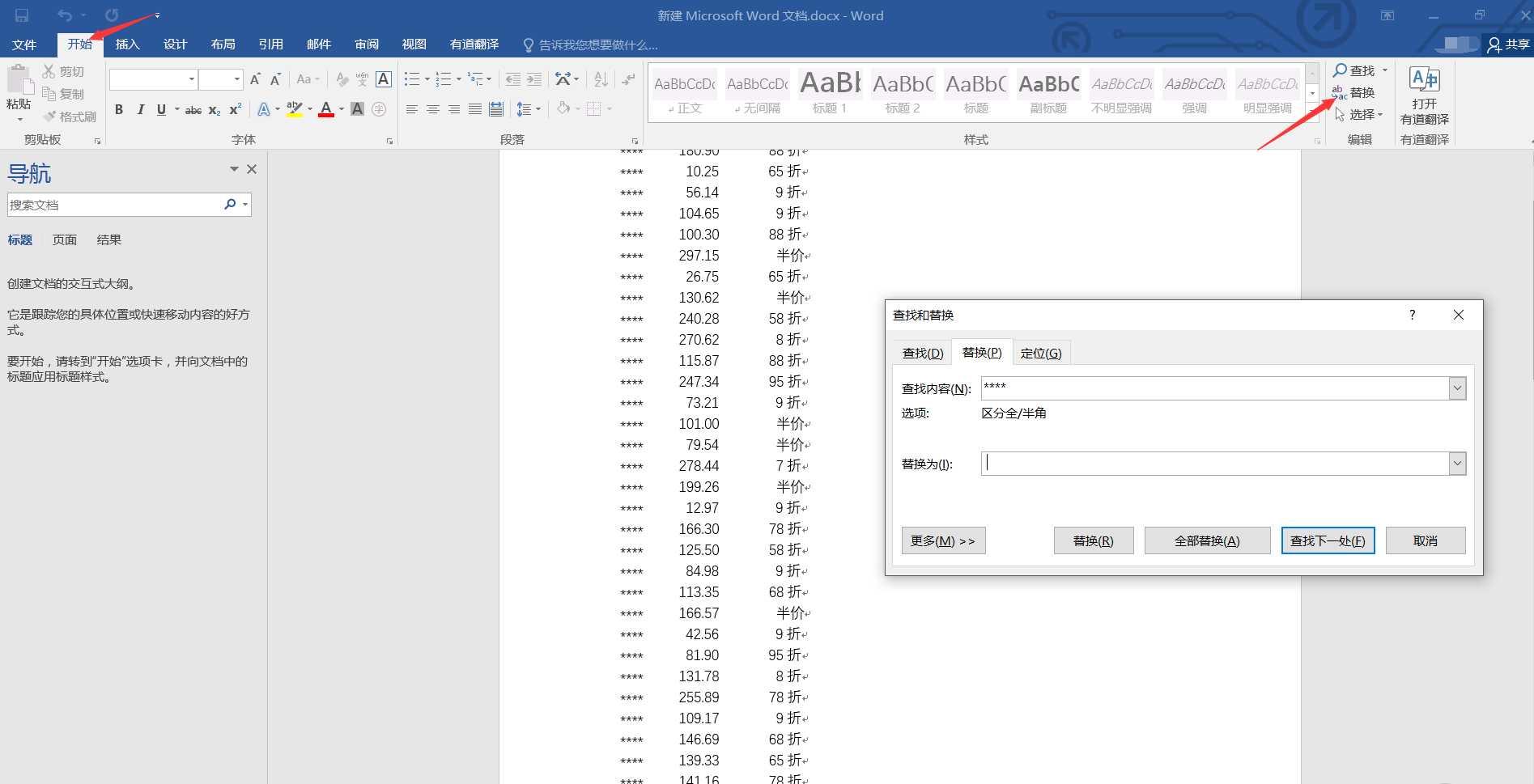Expand the paragraph dialog launcher (段落)
This screenshot has height=784, width=1534.
click(x=635, y=141)
